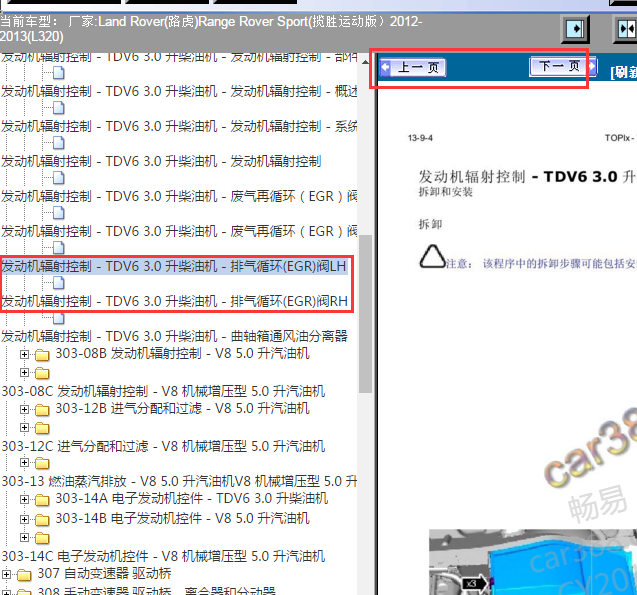Click the document icon of 曲轴箱通风油分离器 entry

pyautogui.click(x=59, y=318)
